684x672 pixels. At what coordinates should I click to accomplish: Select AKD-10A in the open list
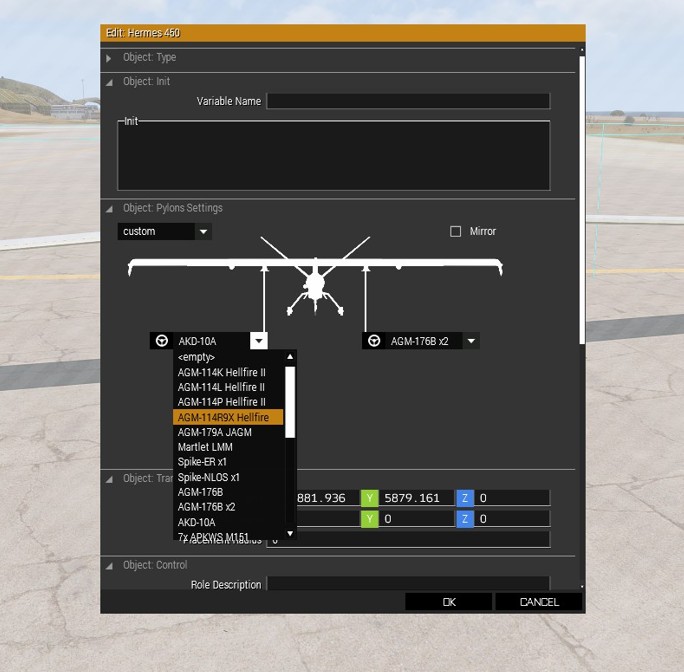tap(228, 522)
